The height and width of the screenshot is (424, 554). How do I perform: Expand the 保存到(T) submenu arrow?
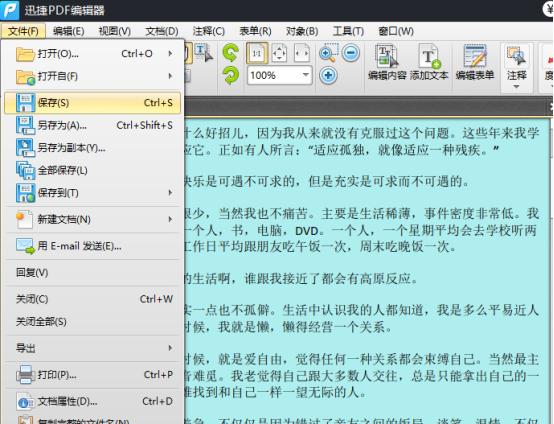(170, 193)
